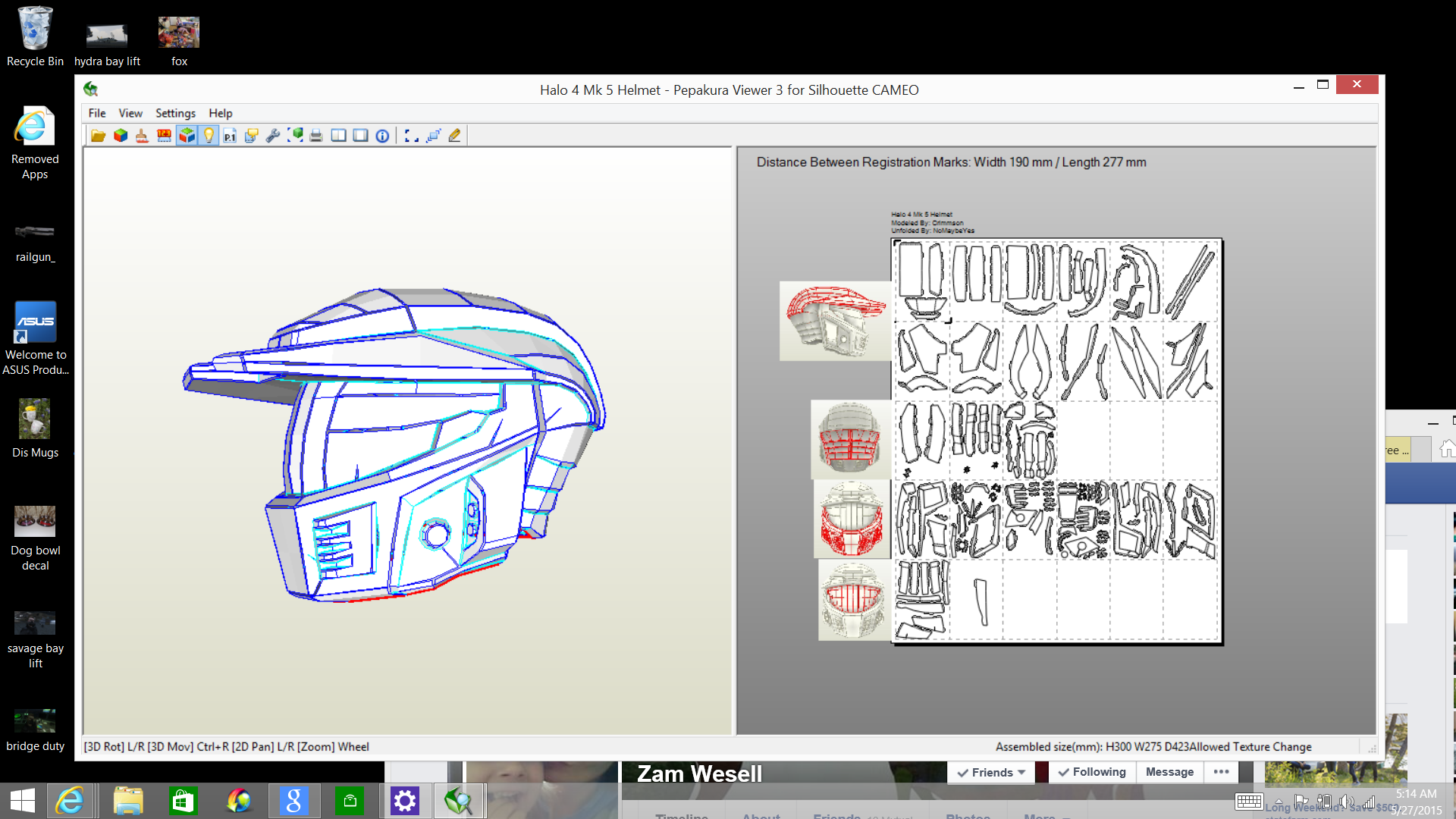The width and height of the screenshot is (1456, 819).
Task: Click the Pepakura Viewer taskbar icon
Action: tap(458, 801)
